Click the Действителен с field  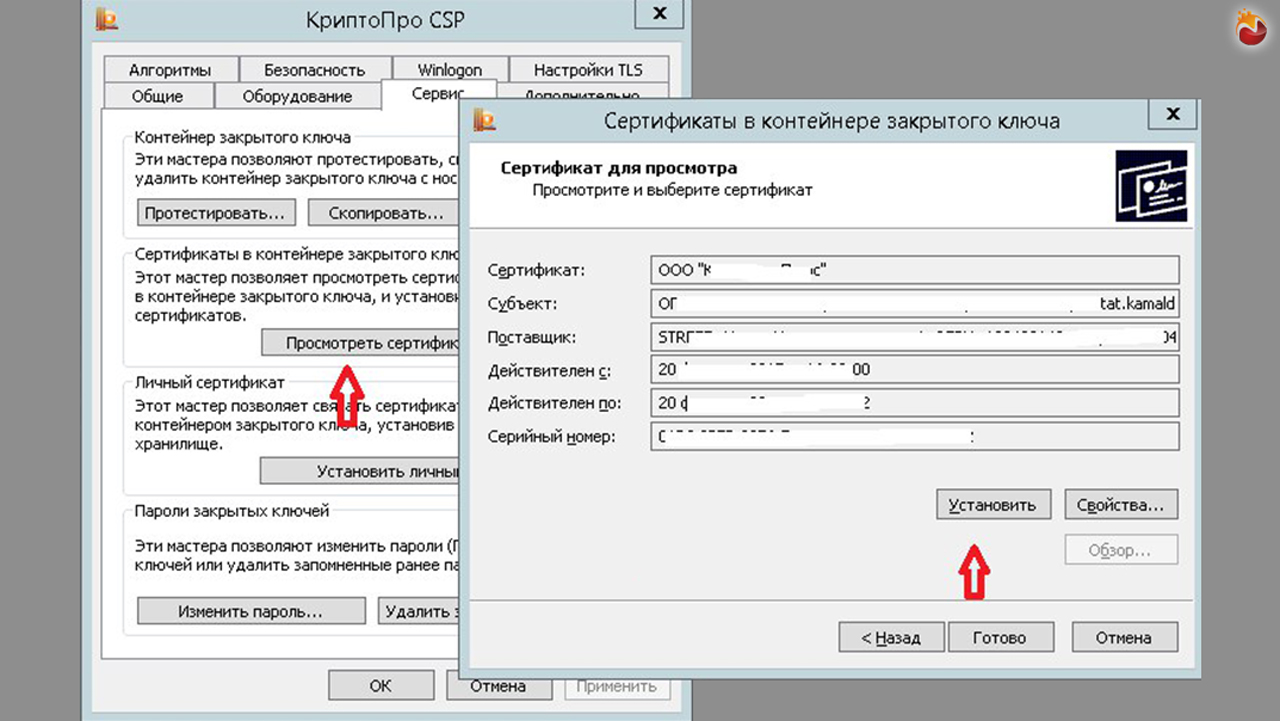[914, 369]
